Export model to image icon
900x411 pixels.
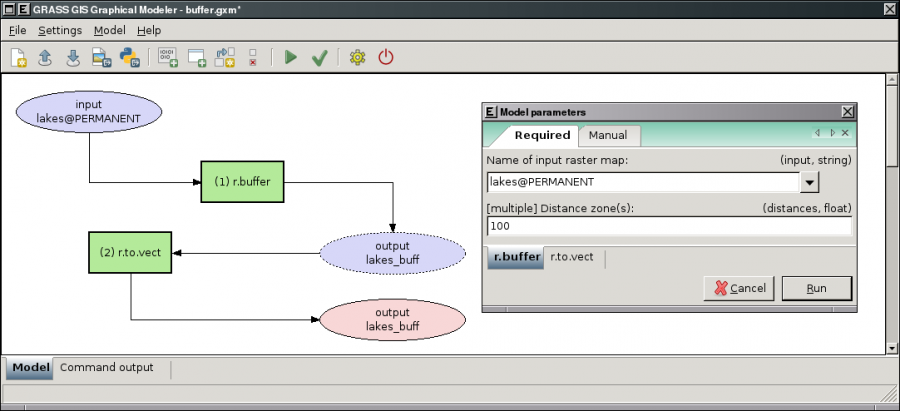(101, 57)
